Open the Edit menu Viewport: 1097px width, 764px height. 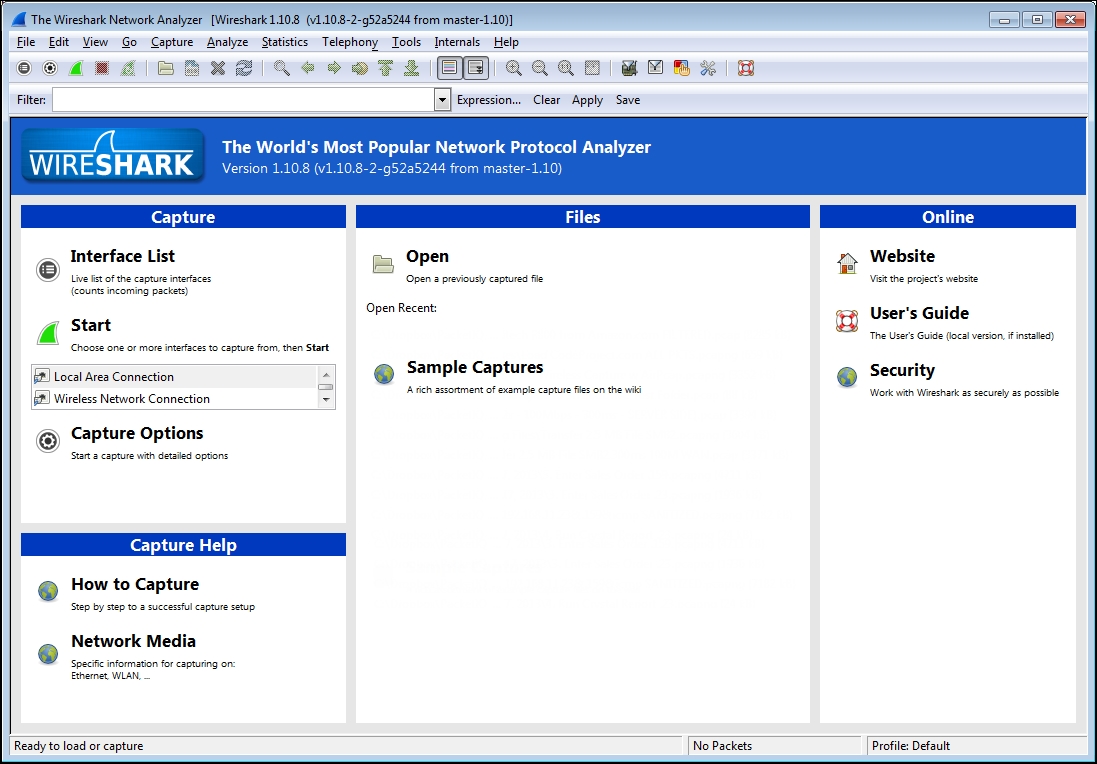59,42
